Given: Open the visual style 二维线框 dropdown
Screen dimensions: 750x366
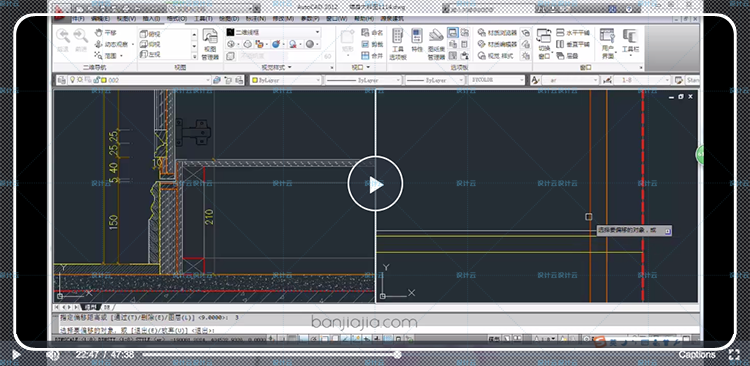Looking at the screenshot, I should click(273, 32).
